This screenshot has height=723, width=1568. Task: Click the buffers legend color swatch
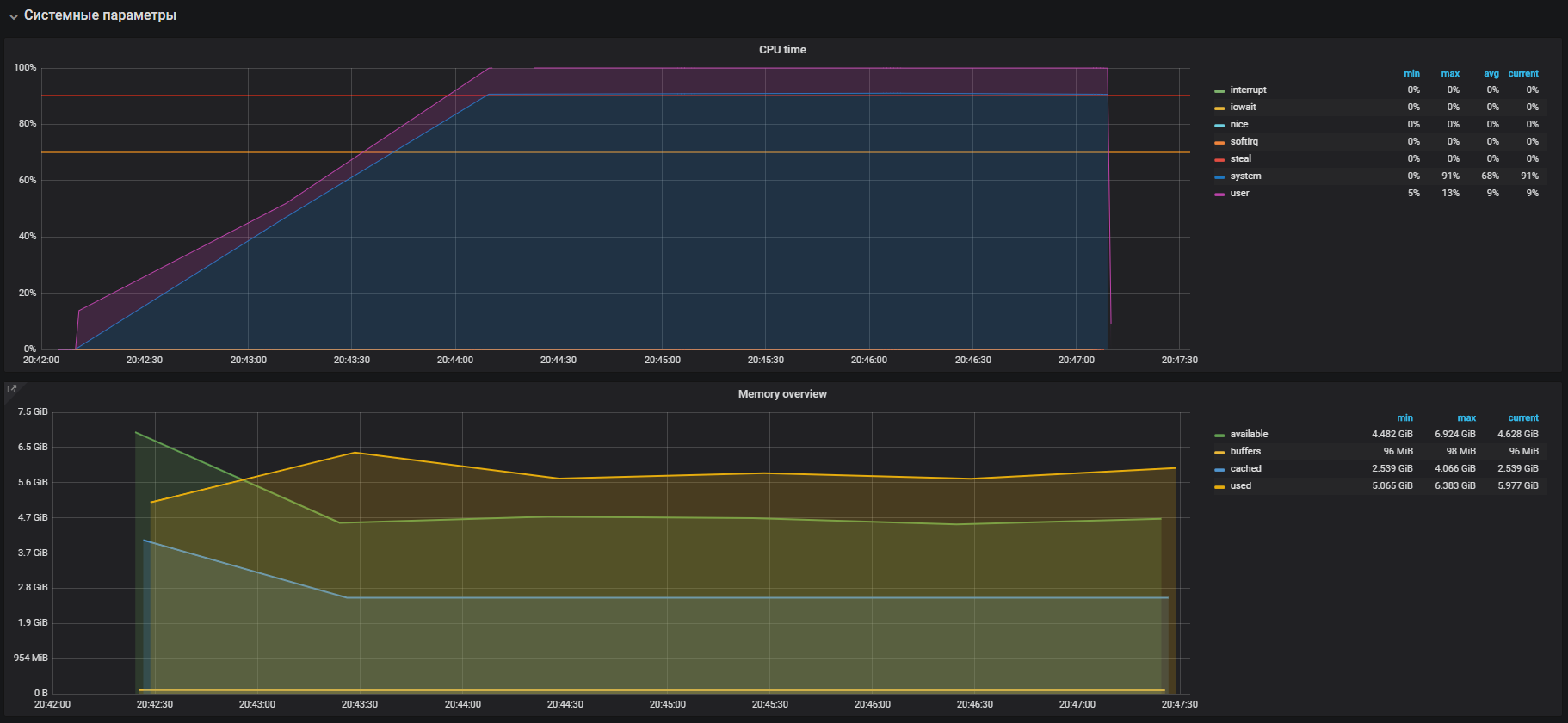coord(1219,452)
